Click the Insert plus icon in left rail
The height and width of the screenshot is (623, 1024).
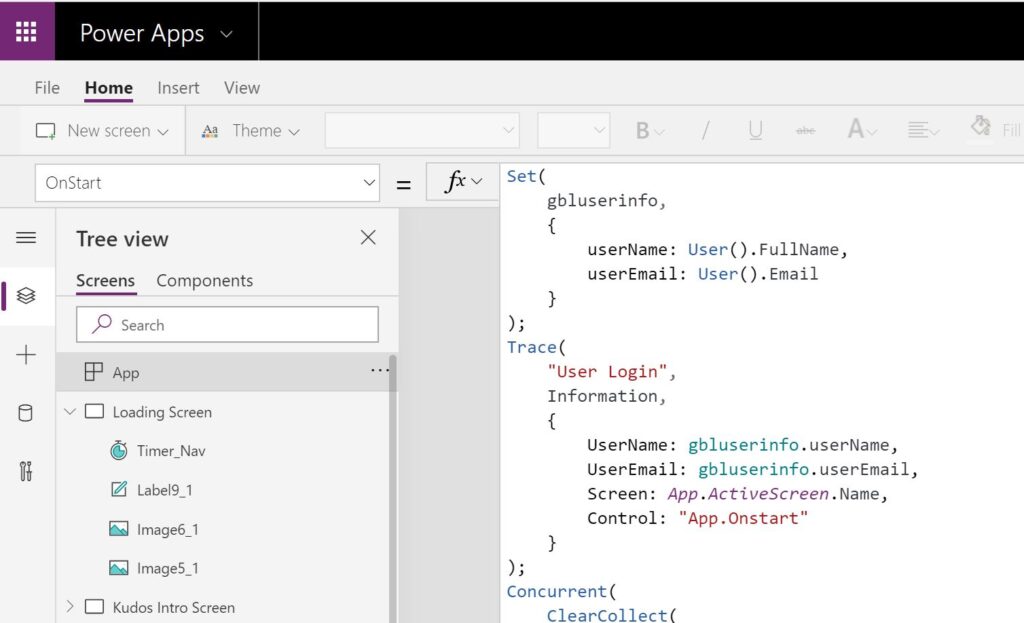(27, 354)
